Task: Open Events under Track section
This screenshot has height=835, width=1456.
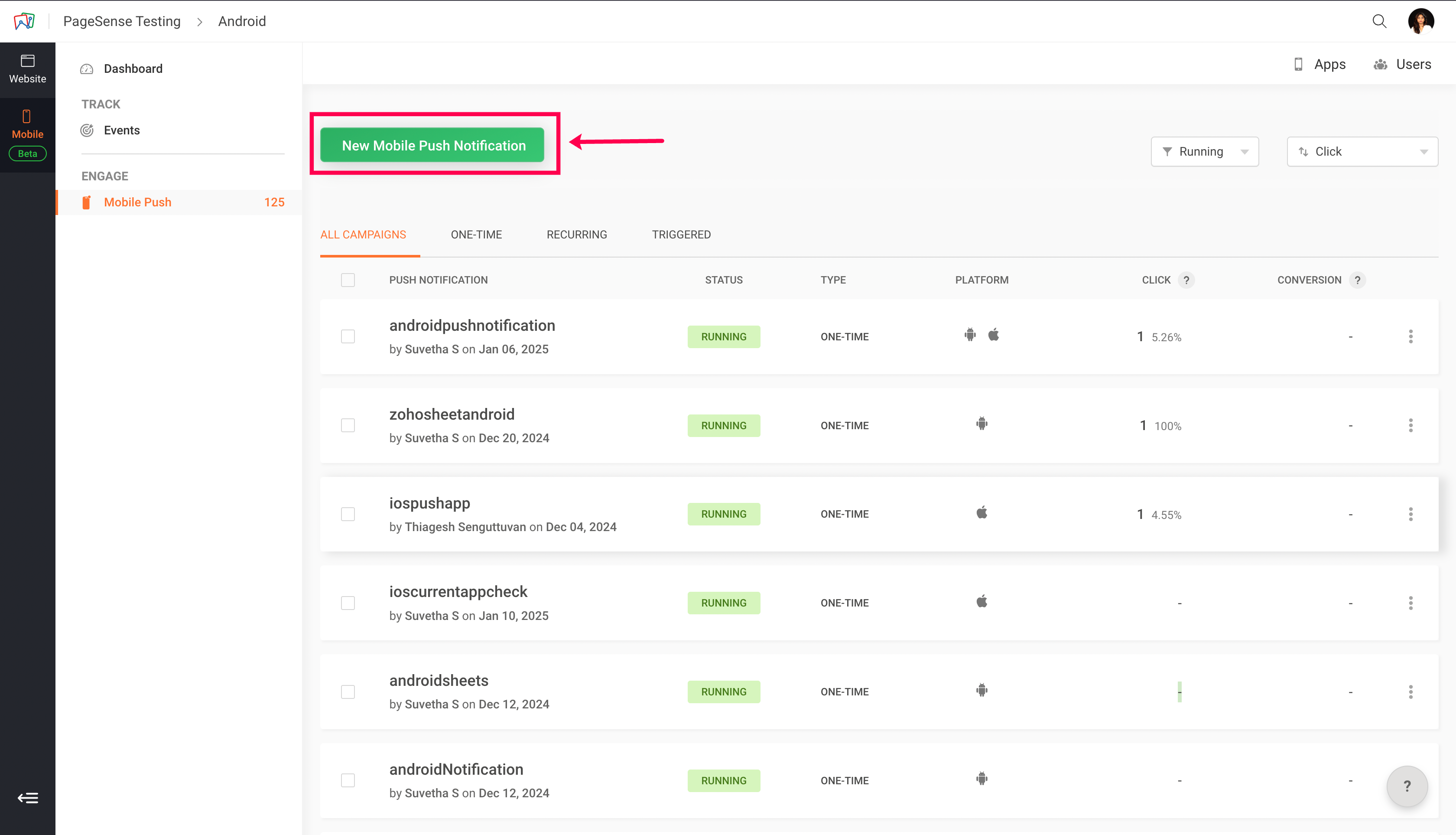Action: 121,130
